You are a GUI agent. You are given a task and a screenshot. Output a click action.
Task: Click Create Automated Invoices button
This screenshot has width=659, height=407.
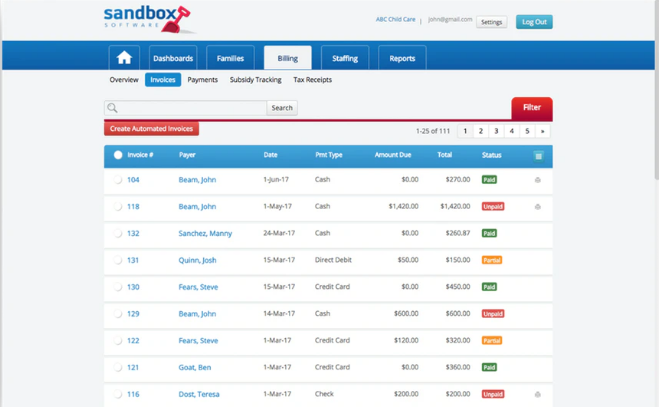pos(151,129)
